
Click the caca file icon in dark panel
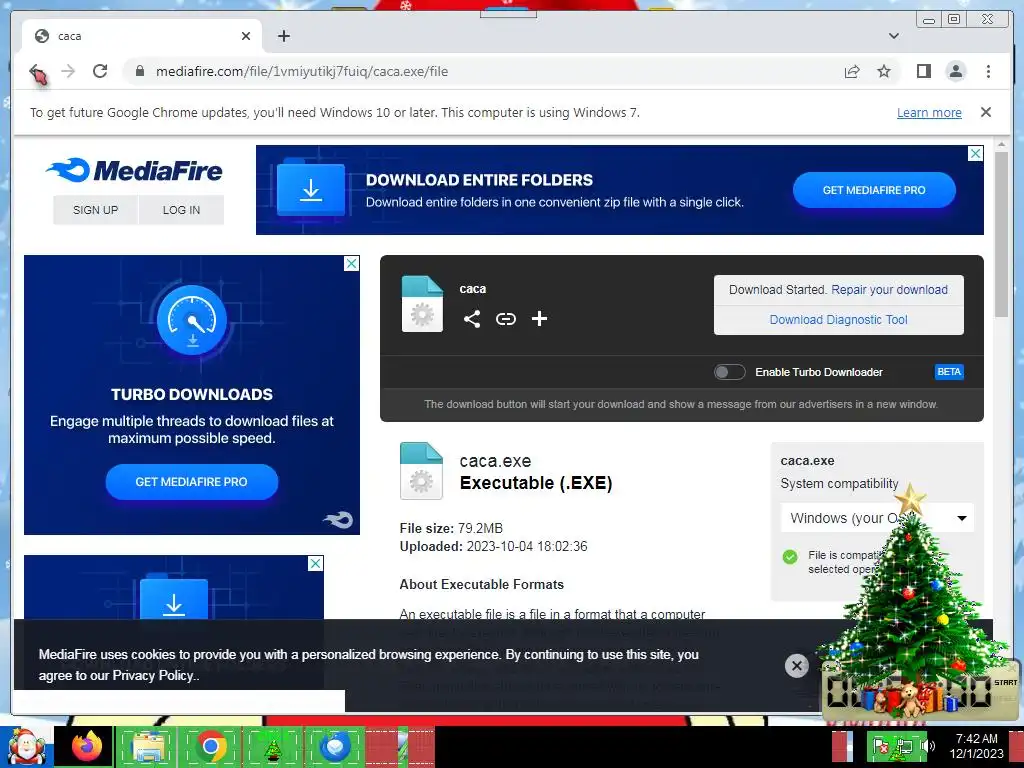point(422,304)
